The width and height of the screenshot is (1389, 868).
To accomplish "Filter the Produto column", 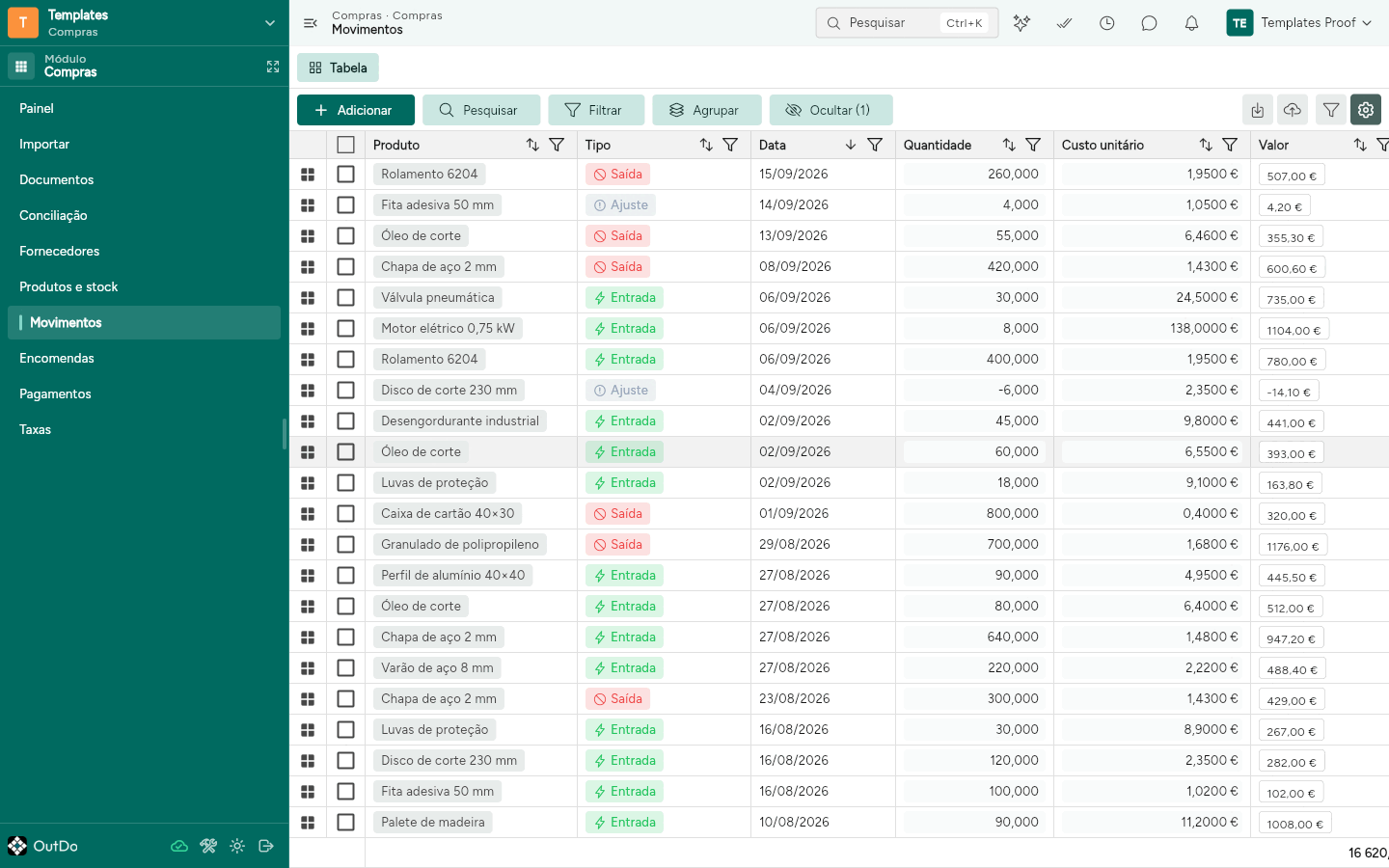I will click(557, 145).
